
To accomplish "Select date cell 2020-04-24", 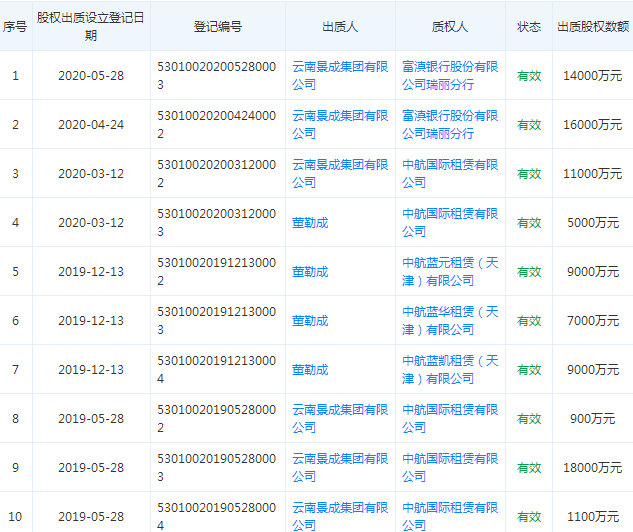I will click(91, 124).
